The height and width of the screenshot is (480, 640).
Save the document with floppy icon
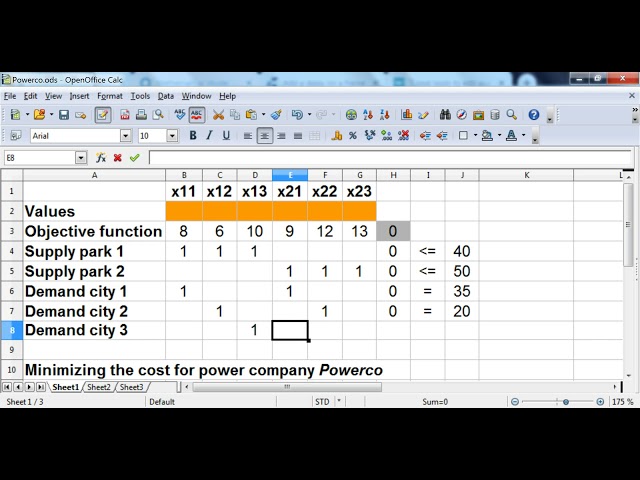click(x=64, y=115)
